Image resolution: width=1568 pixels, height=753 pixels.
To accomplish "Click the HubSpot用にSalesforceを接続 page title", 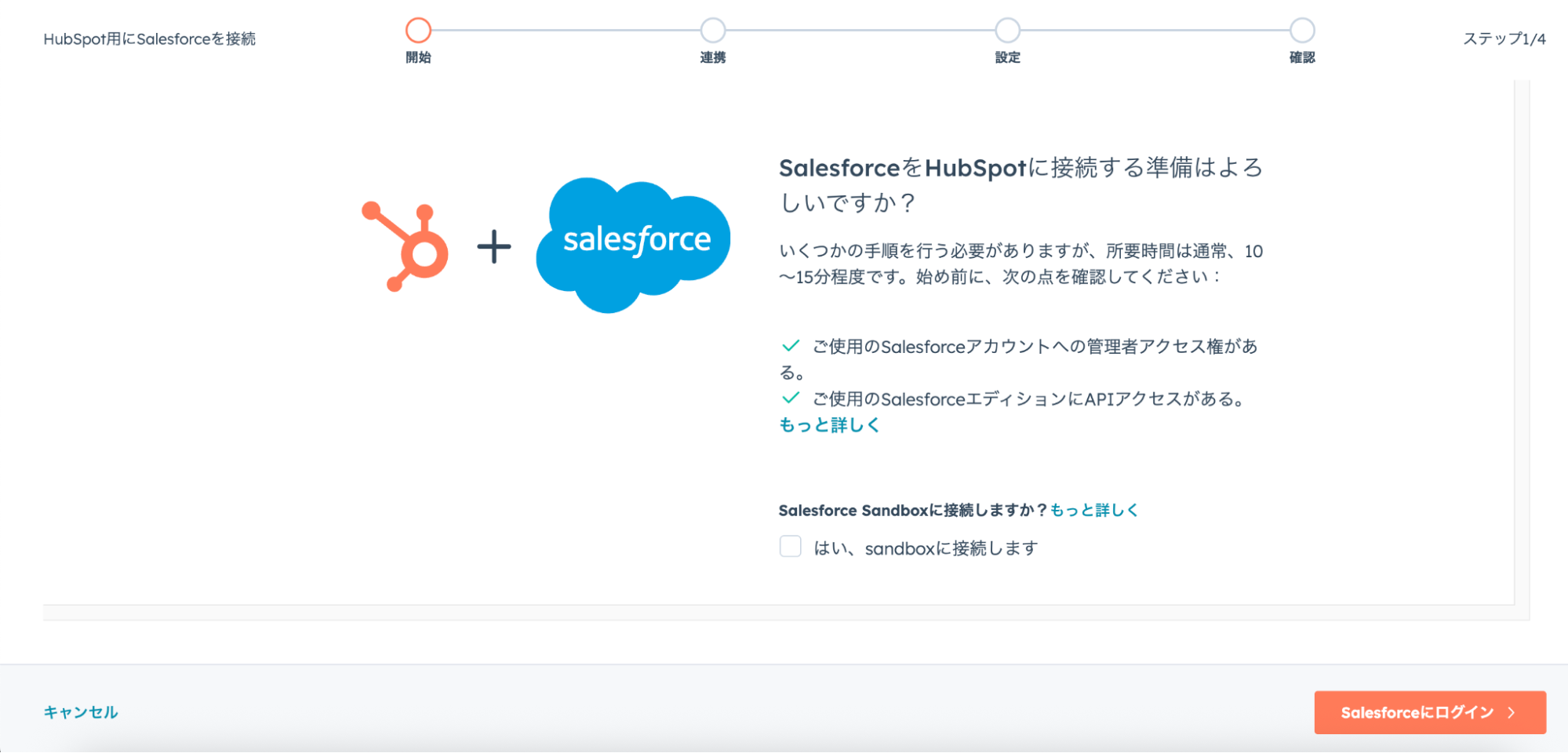I will pyautogui.click(x=150, y=38).
